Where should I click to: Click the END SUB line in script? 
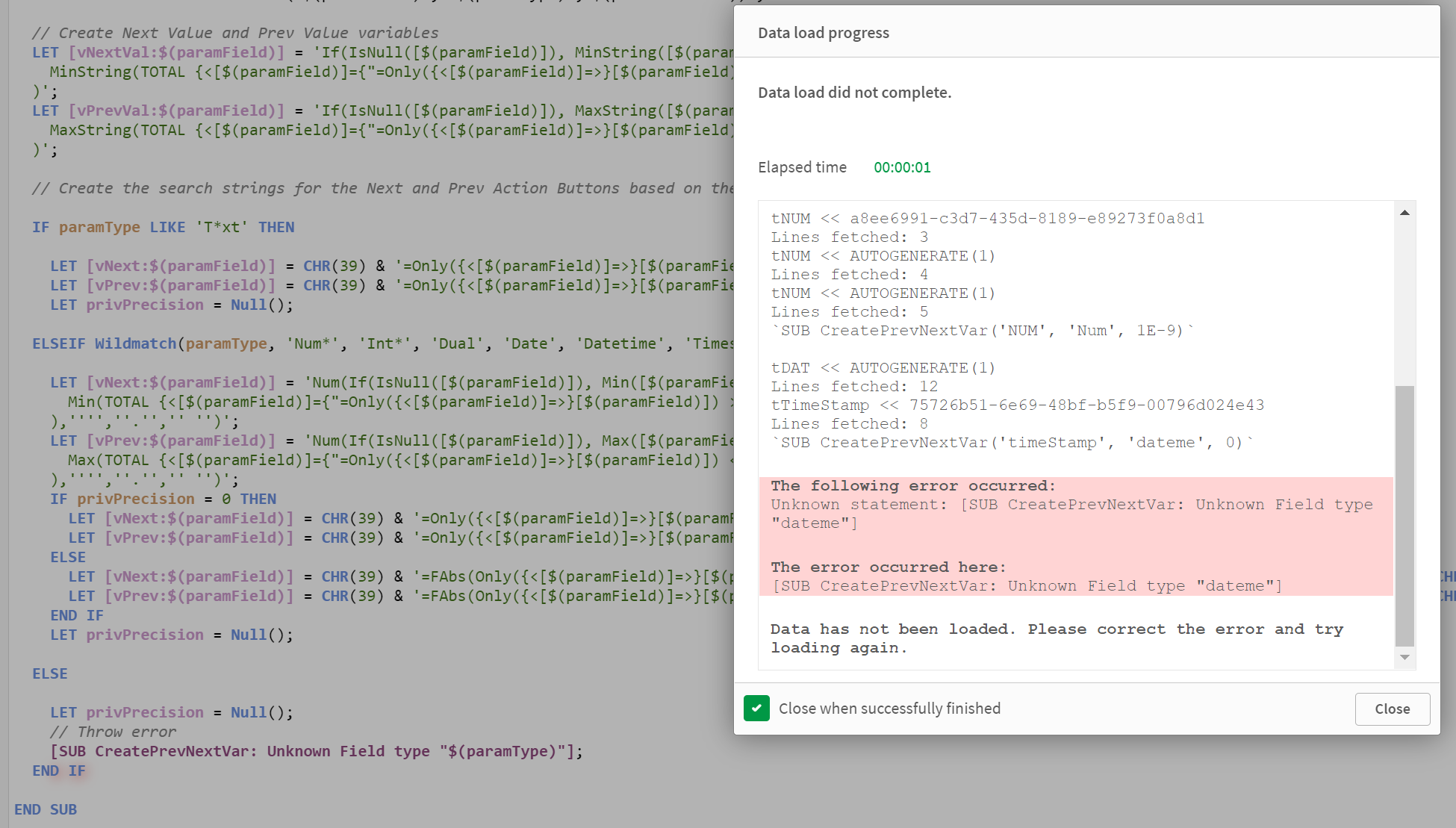pyautogui.click(x=46, y=809)
